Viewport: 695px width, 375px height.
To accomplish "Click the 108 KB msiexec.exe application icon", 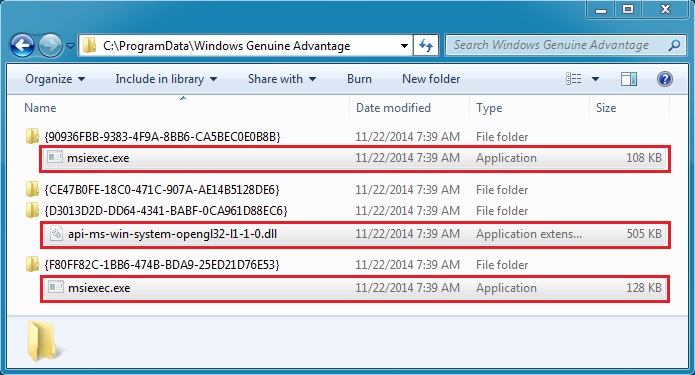I will 55,157.
